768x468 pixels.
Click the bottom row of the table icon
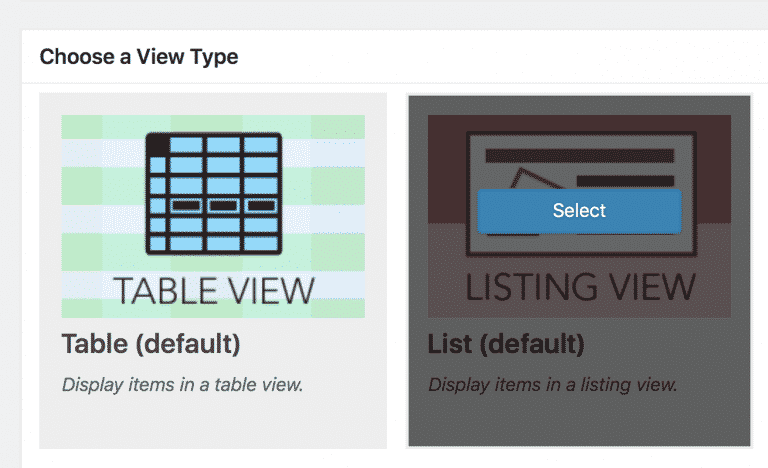click(214, 244)
